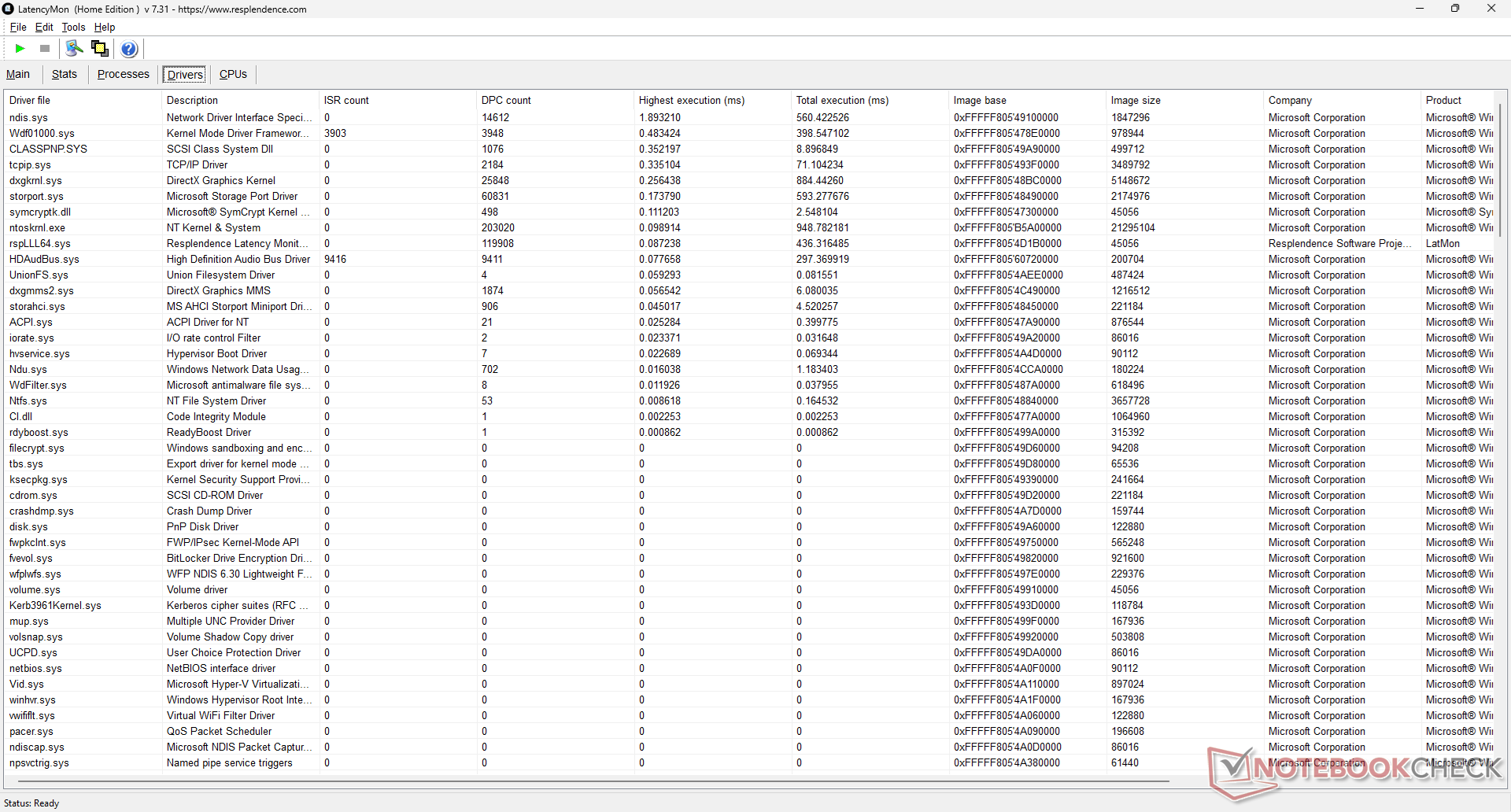Click the "Code Integrity Module" description
Viewport: 1511px width, 812px height.
tap(216, 416)
